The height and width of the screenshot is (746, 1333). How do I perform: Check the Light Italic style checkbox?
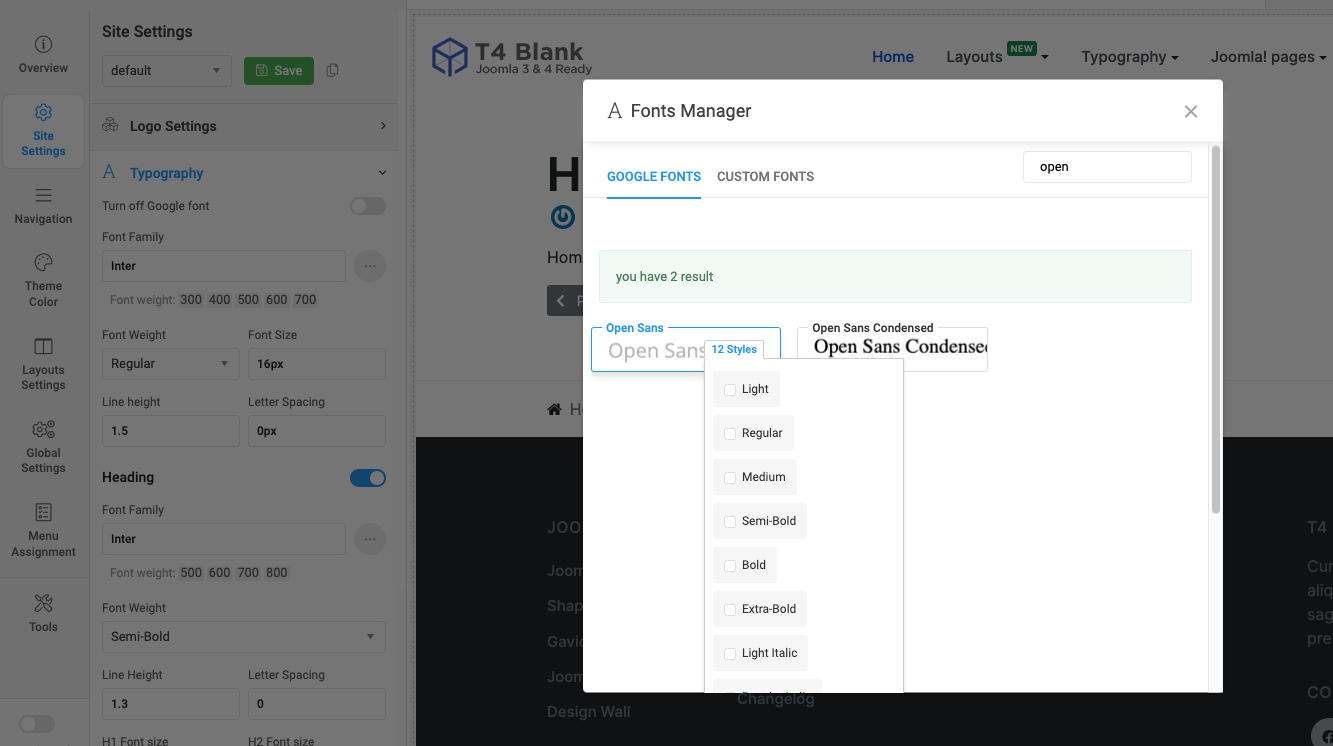click(730, 653)
